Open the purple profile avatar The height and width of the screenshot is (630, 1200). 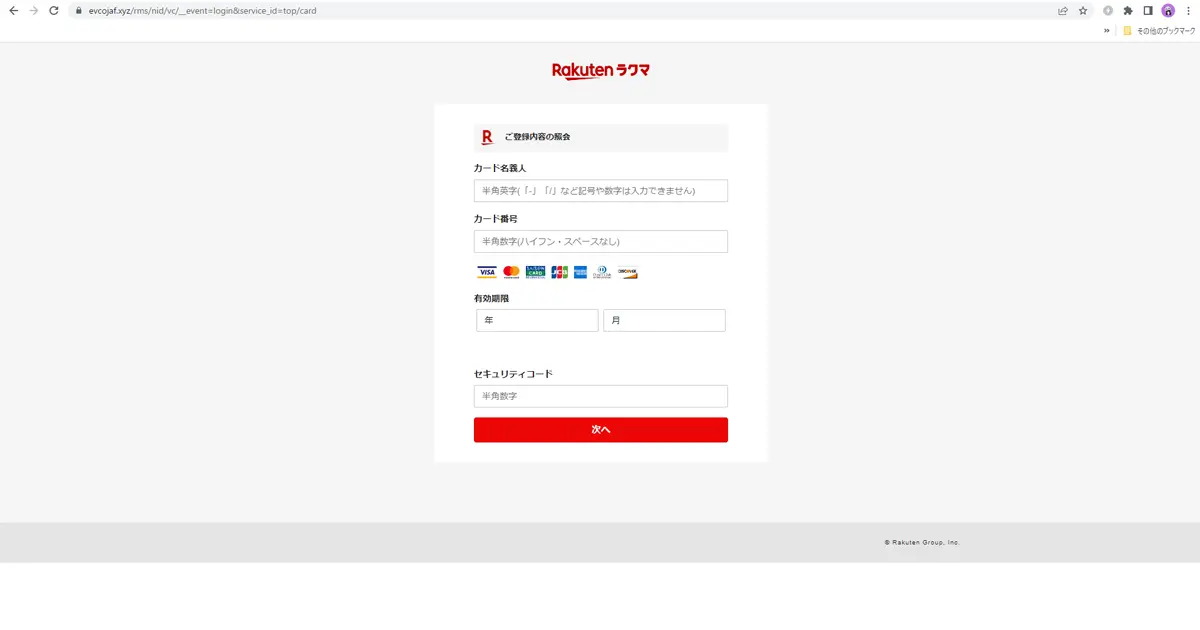[1168, 11]
